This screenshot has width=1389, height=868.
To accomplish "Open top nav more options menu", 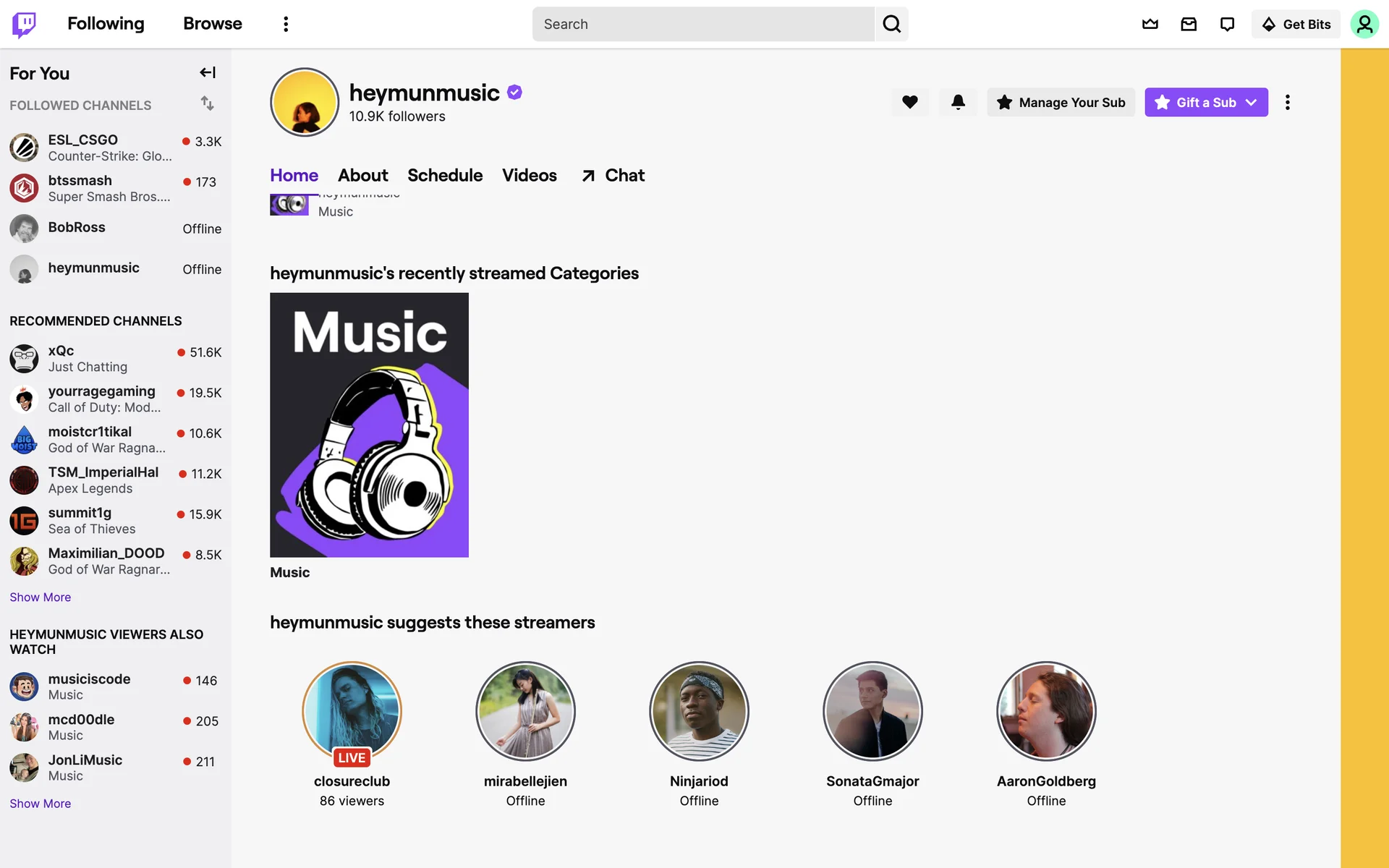I will 286,25.
